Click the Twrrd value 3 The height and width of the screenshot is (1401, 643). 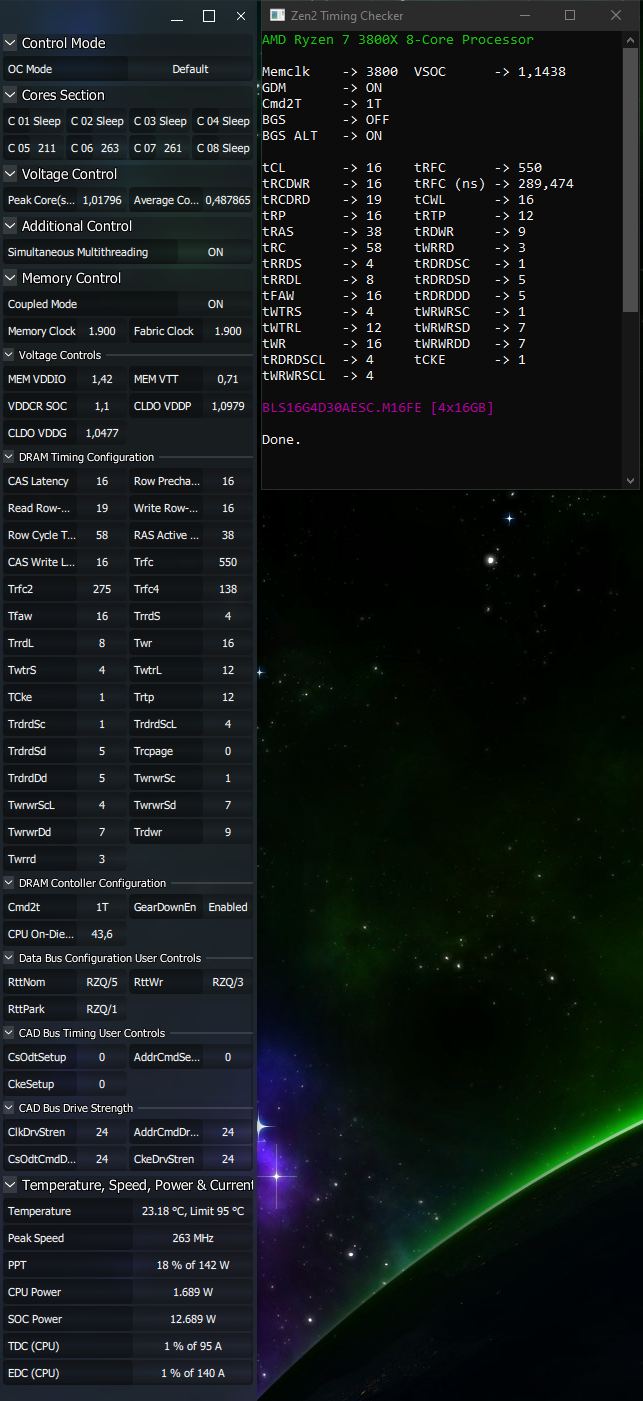(102, 859)
